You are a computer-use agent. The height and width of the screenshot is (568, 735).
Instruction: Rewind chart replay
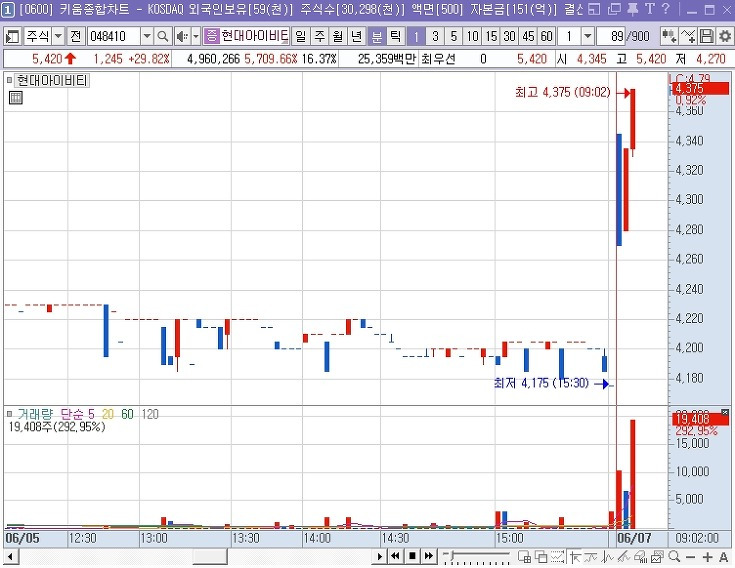tap(396, 556)
